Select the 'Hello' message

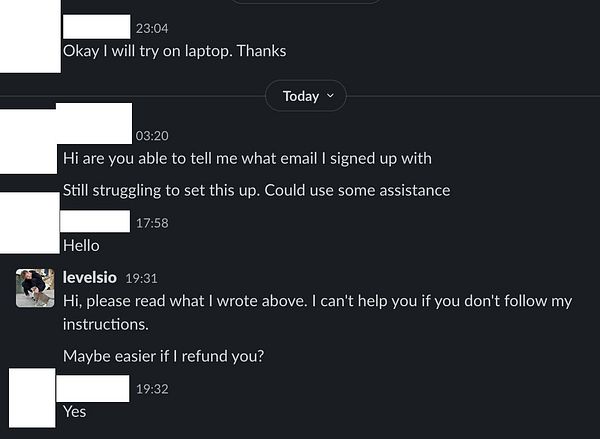click(x=81, y=245)
